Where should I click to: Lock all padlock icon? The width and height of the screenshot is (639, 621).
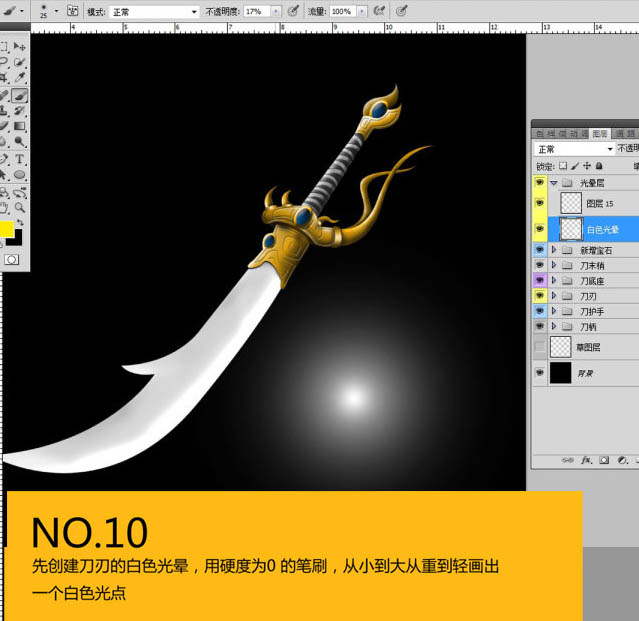click(x=599, y=166)
